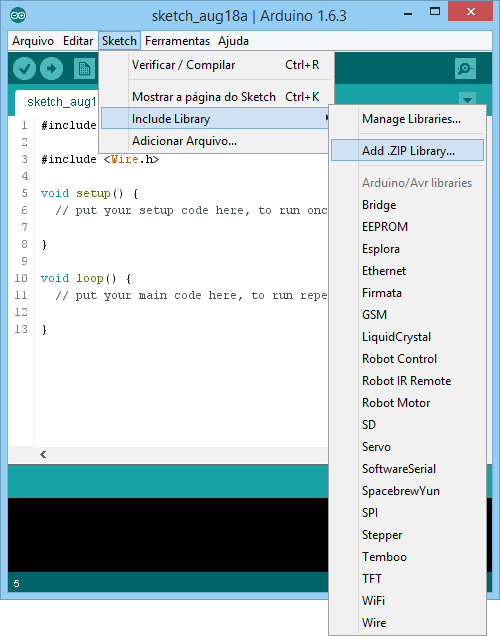Open the tab options dropdown arrow
This screenshot has width=500, height=636.
click(x=468, y=99)
